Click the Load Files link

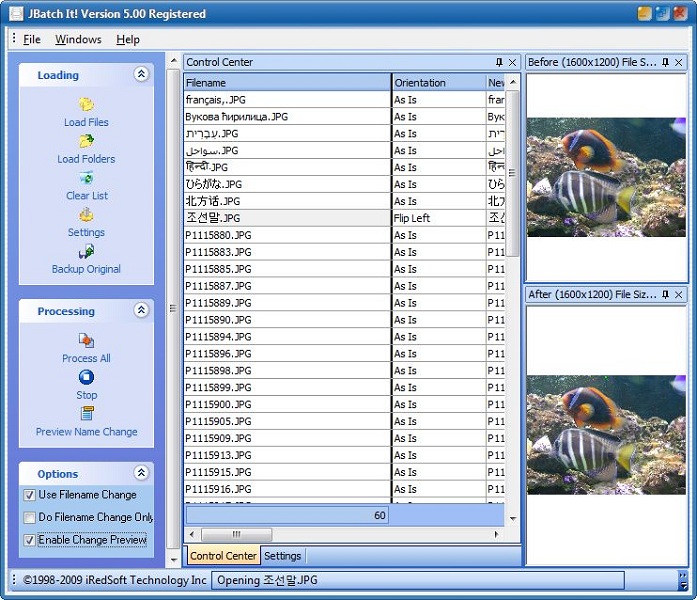[86, 122]
